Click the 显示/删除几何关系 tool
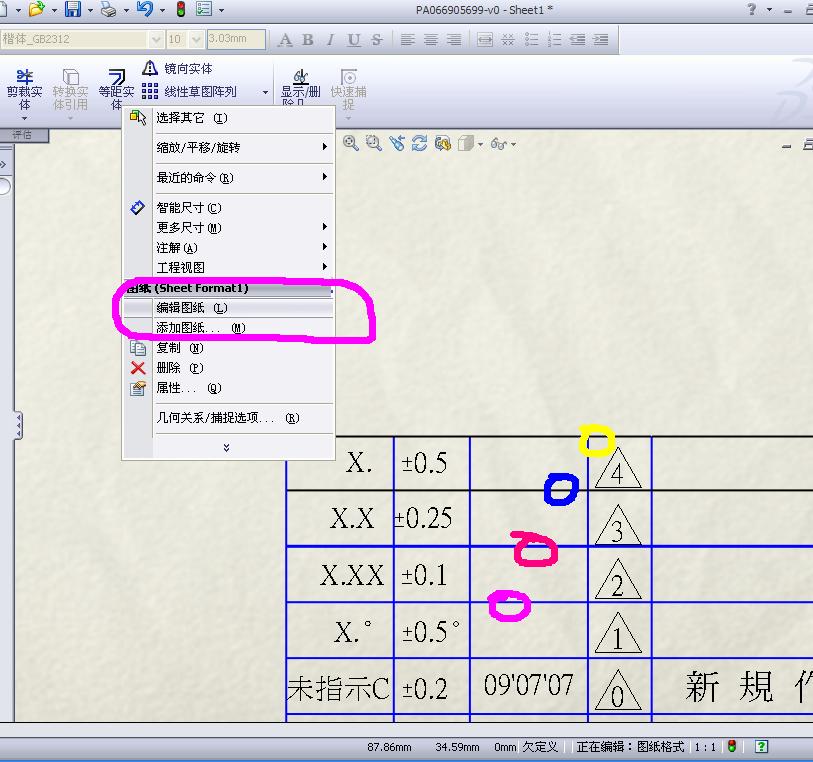The height and width of the screenshot is (762, 813). click(x=301, y=88)
